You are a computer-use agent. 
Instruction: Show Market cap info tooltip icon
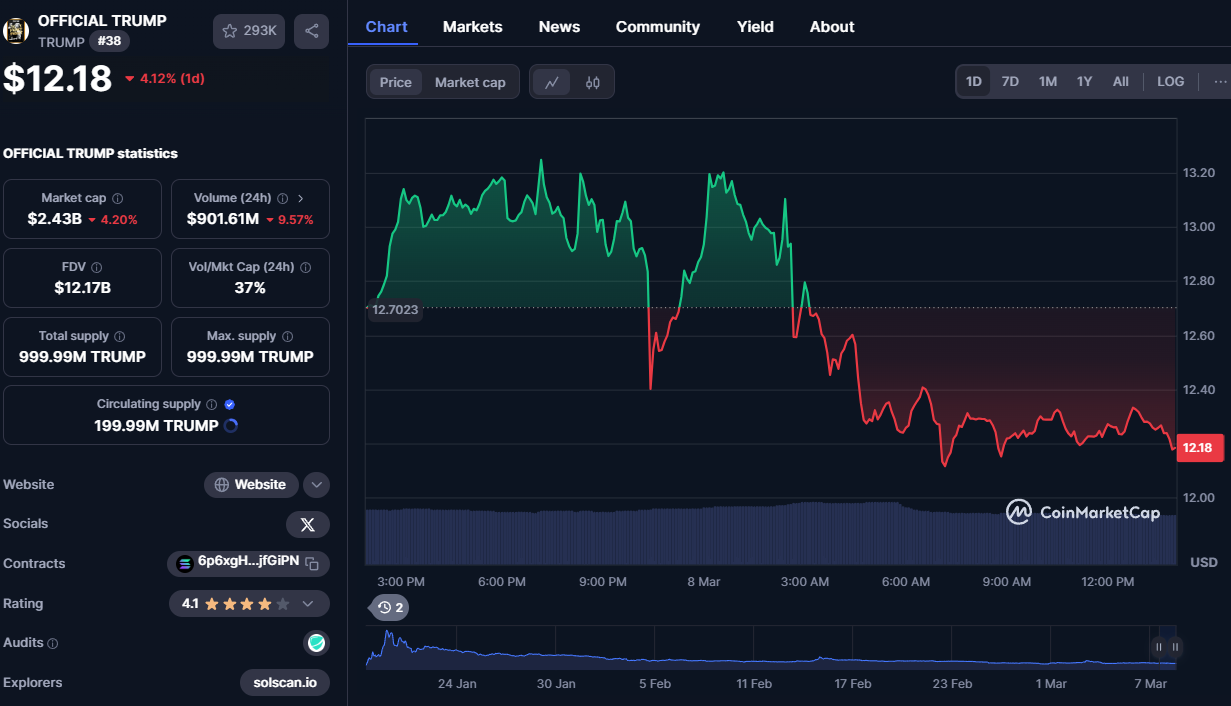tap(118, 199)
